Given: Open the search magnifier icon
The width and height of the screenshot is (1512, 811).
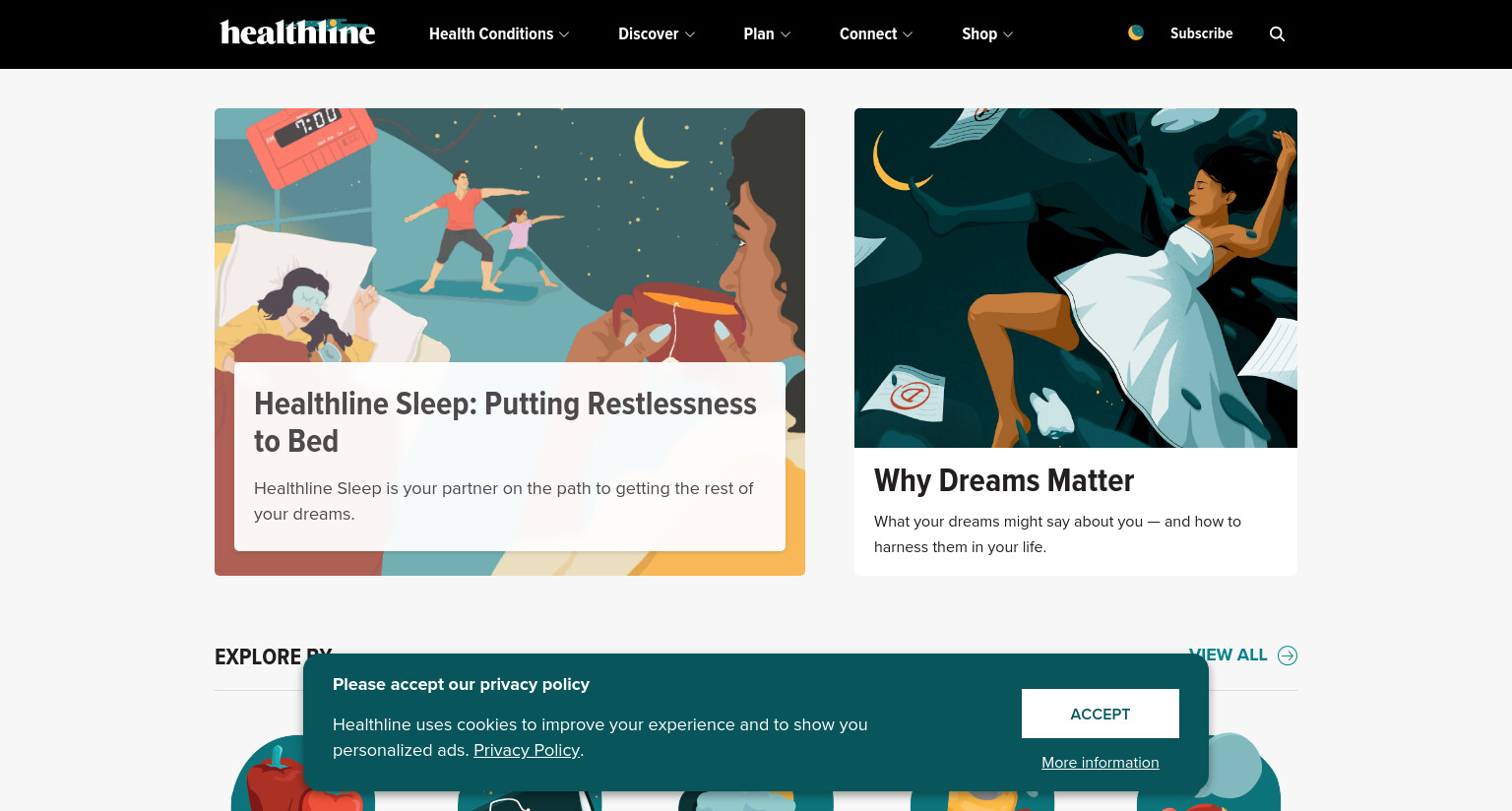Looking at the screenshot, I should (1277, 33).
